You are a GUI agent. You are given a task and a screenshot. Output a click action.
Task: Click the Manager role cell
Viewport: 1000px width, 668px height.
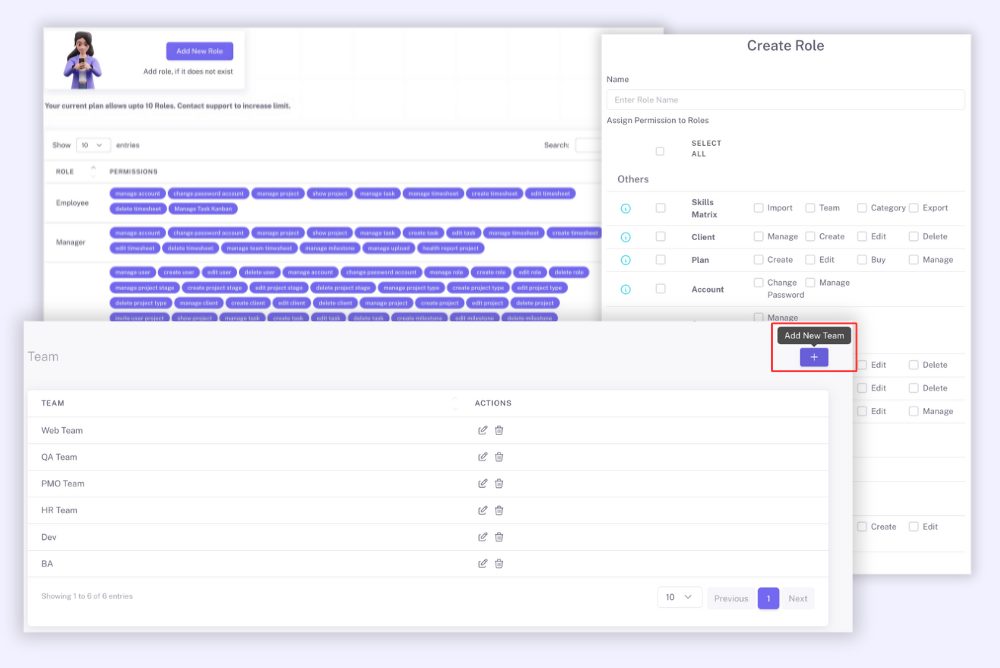71,242
